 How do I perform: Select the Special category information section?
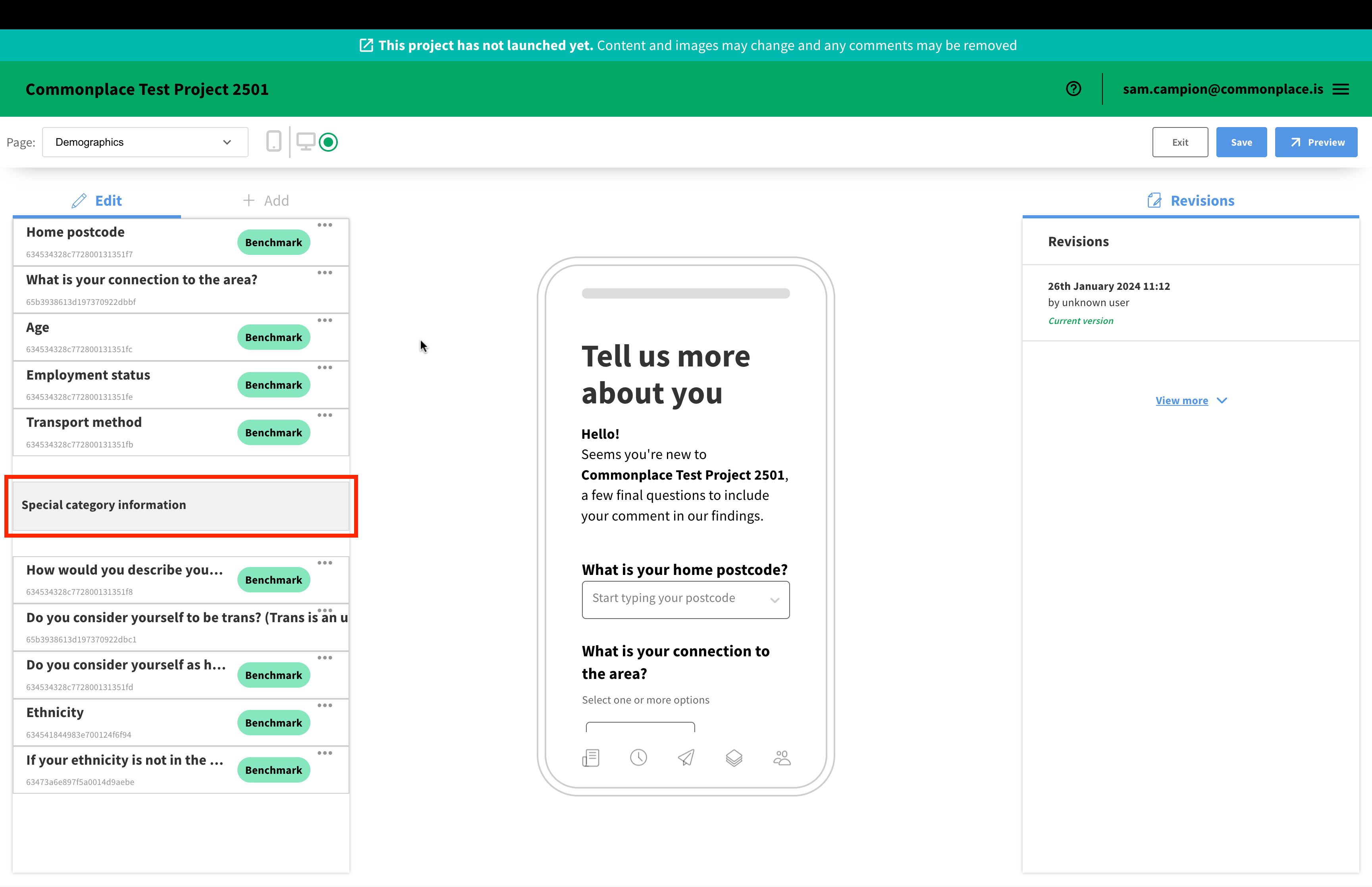(x=181, y=505)
